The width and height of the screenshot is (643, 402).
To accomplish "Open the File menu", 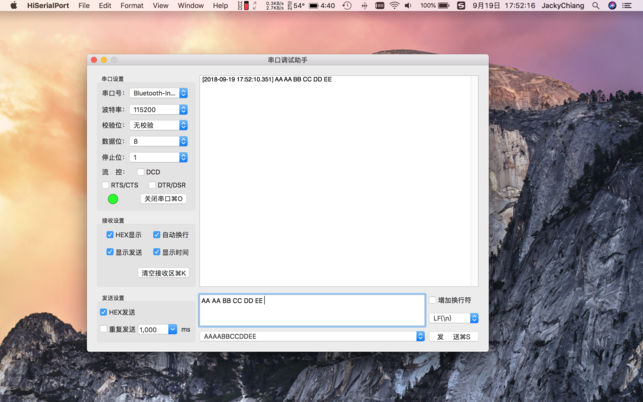I will 84,6.
